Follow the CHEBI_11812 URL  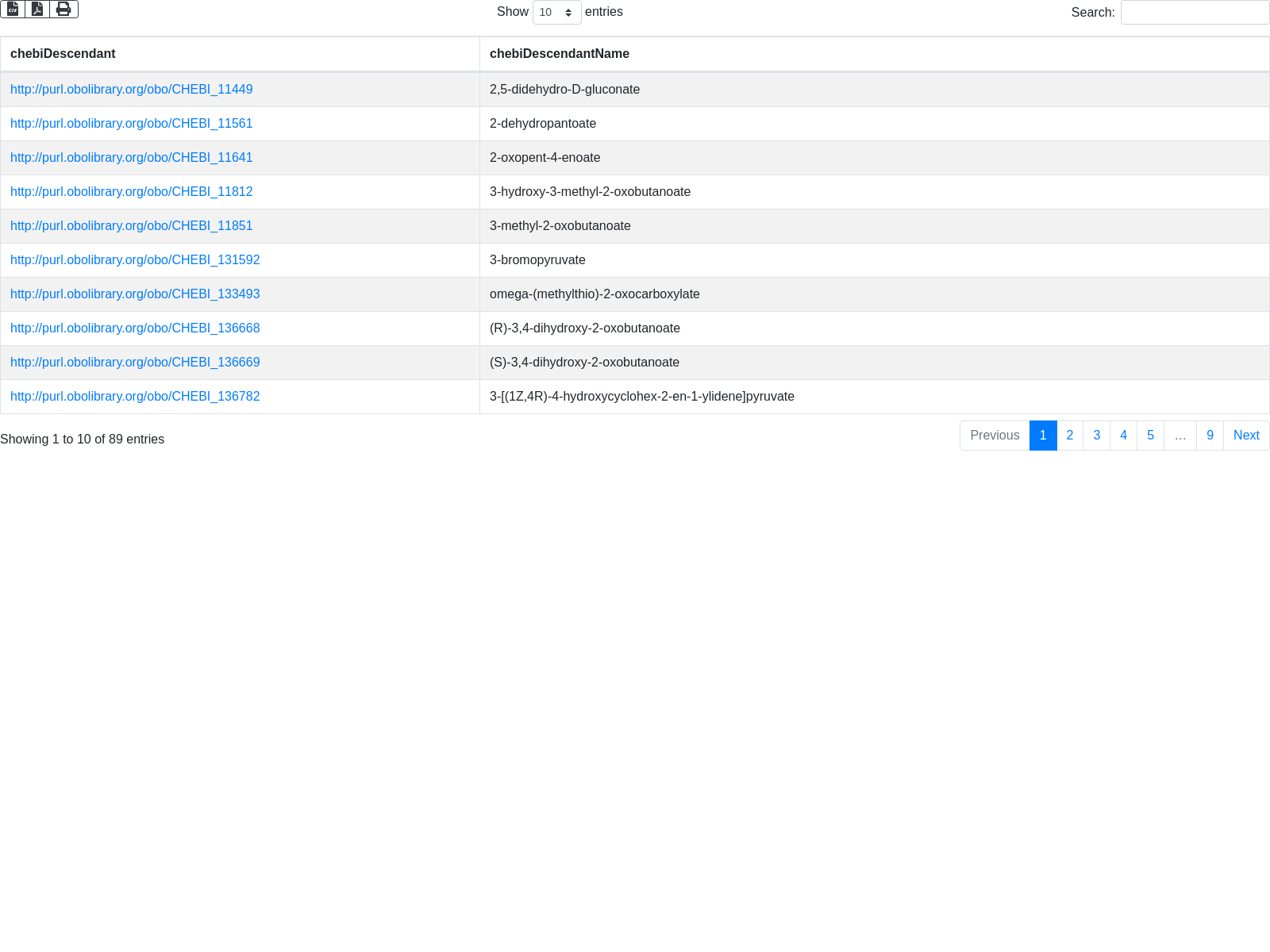pos(131,192)
